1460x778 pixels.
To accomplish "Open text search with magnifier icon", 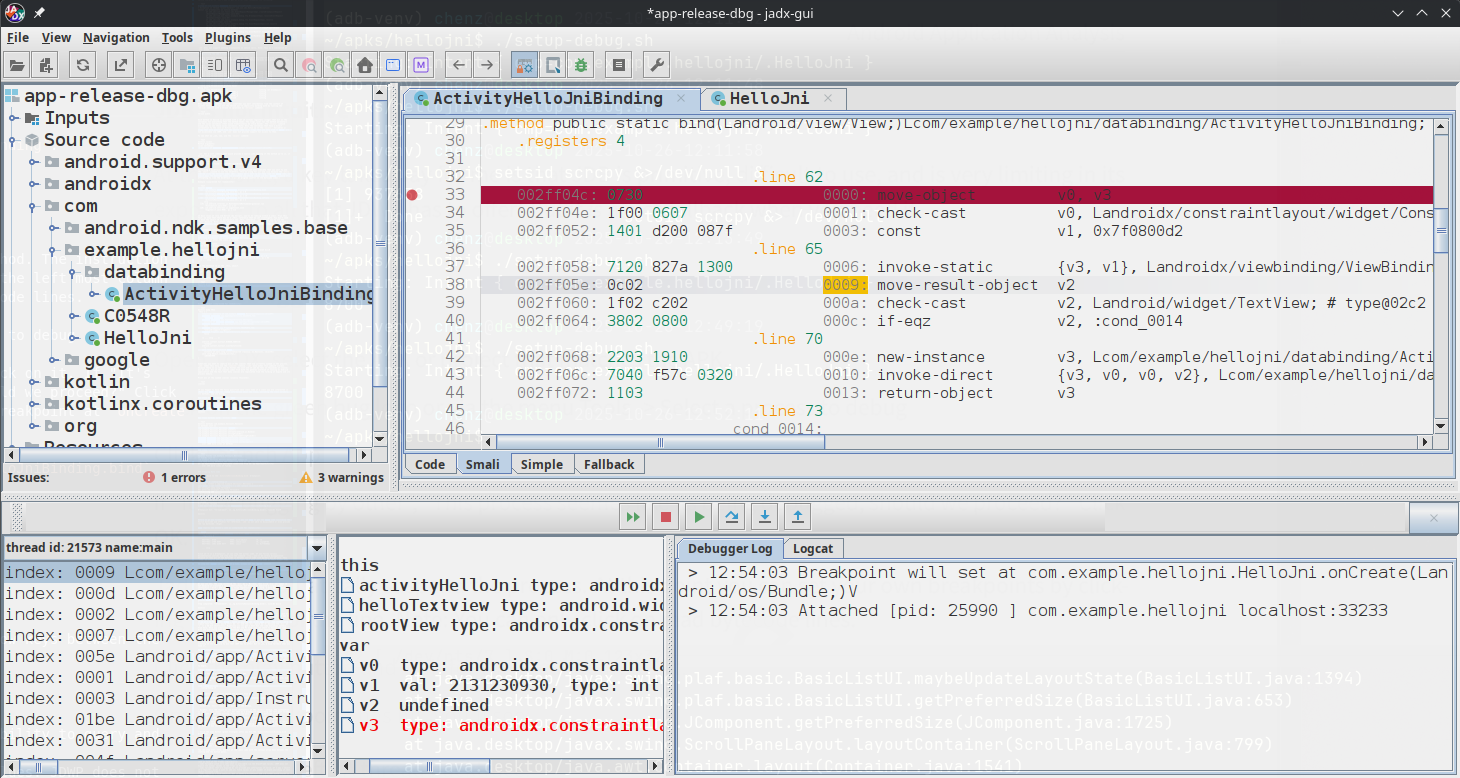I will click(x=281, y=66).
